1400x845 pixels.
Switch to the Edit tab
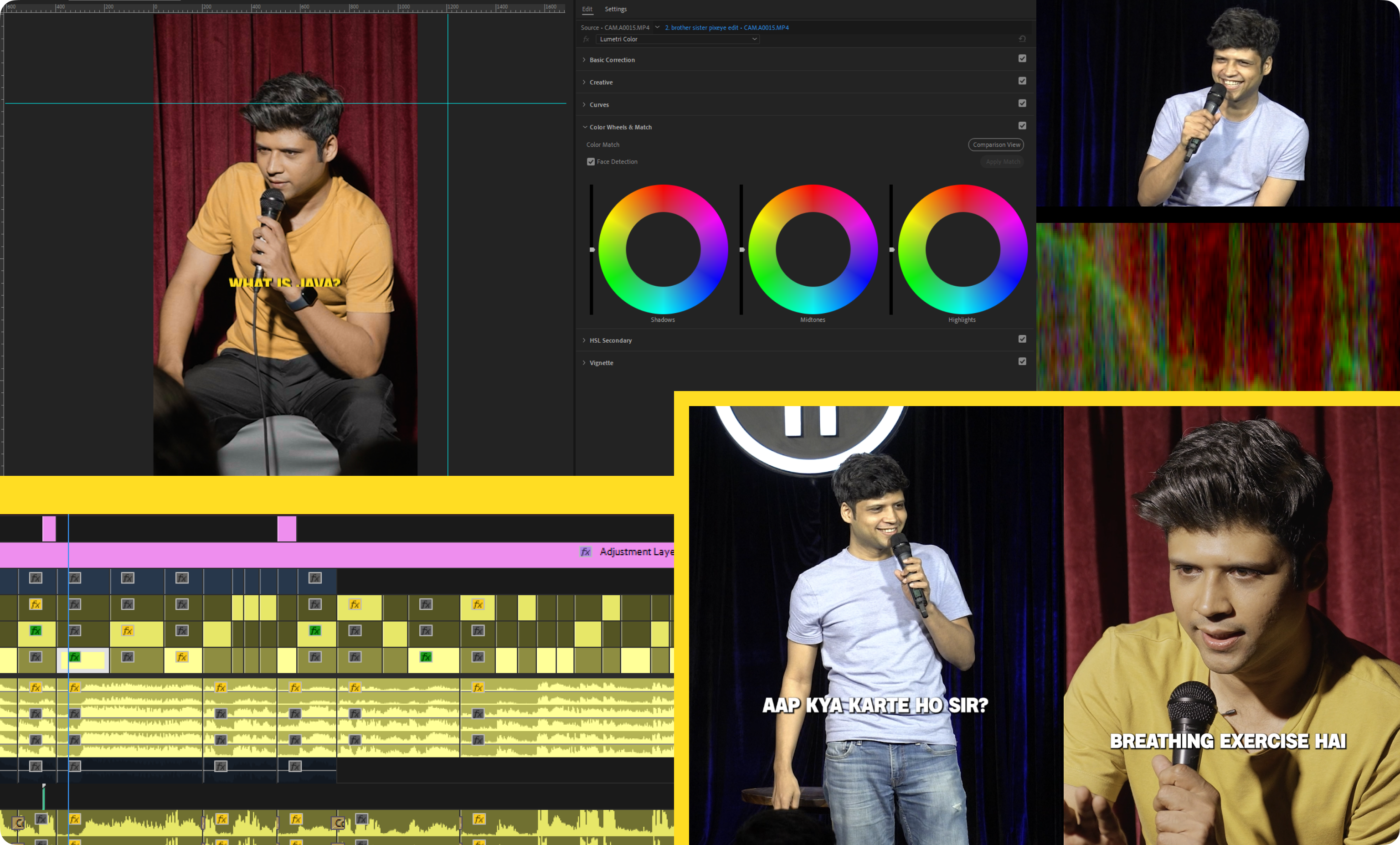click(587, 9)
